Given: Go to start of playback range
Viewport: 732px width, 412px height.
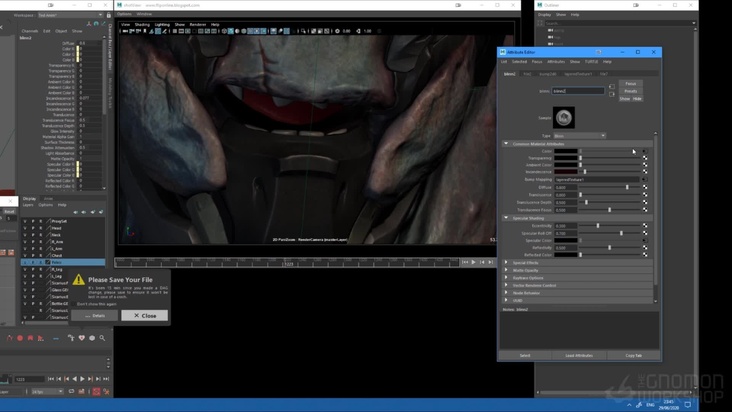Looking at the screenshot, I should pos(51,379).
